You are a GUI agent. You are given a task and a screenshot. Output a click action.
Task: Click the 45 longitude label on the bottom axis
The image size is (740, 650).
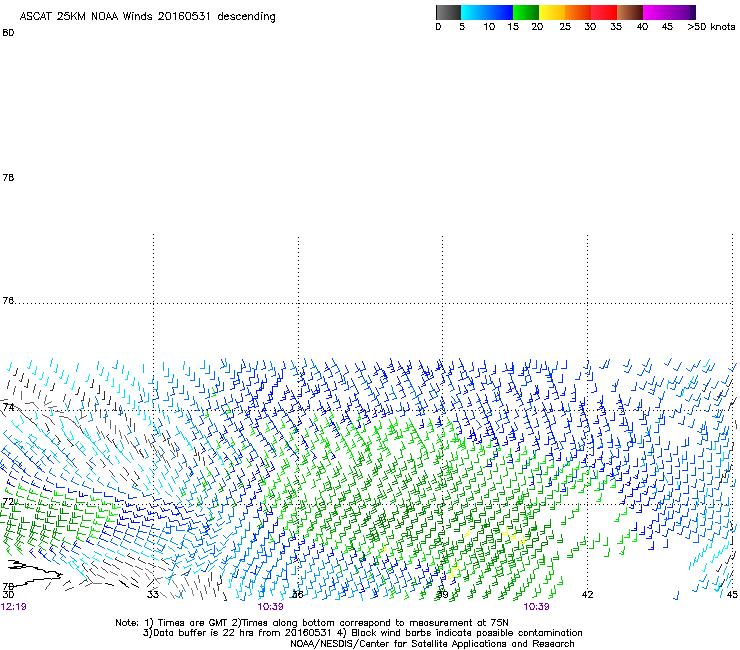[732, 595]
